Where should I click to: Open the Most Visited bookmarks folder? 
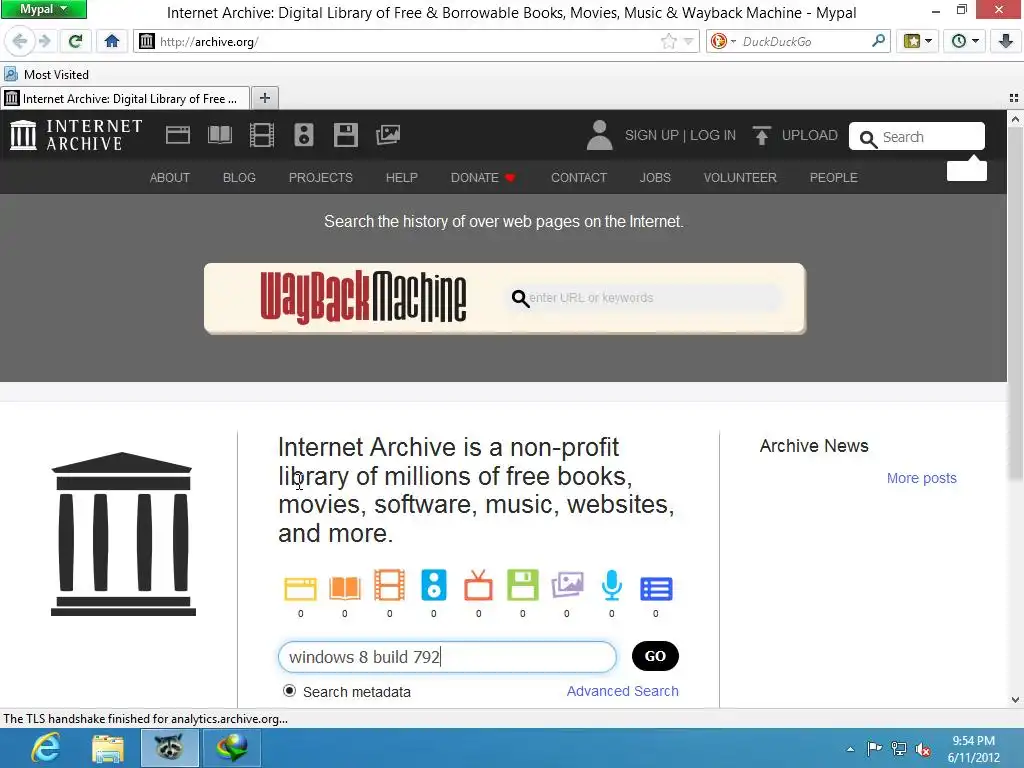(46, 74)
